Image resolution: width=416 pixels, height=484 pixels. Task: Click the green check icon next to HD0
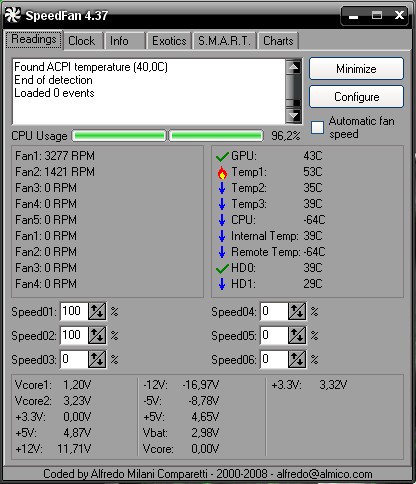(x=222, y=268)
